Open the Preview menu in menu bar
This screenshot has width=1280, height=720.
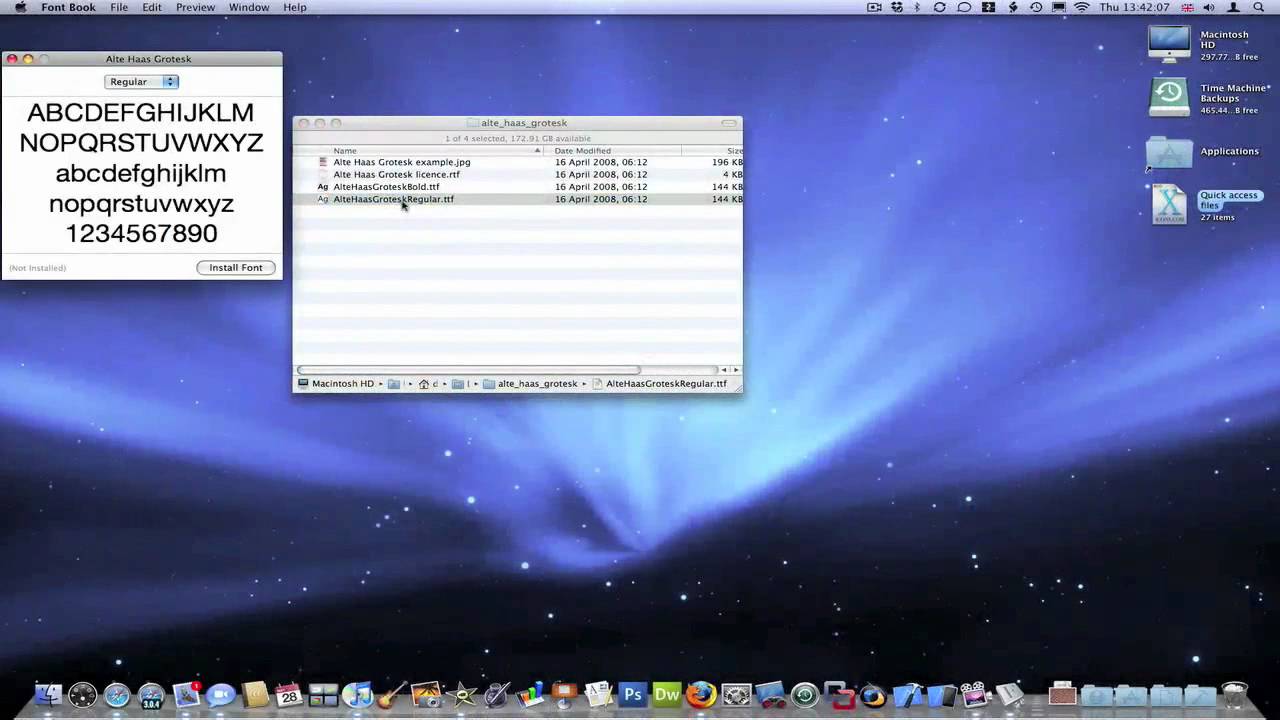(x=195, y=7)
